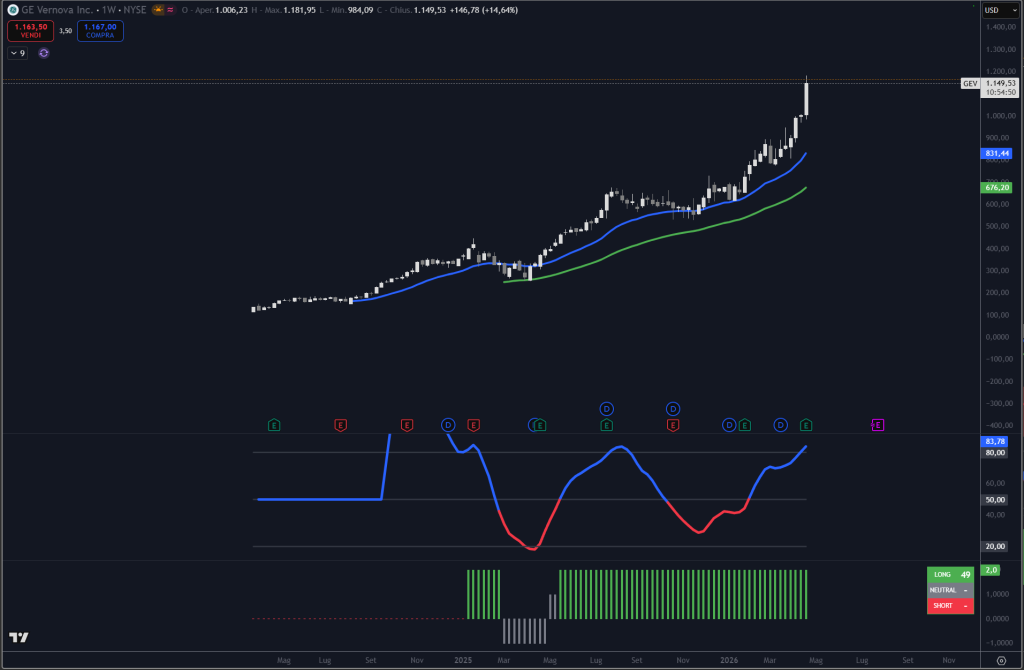Image resolution: width=1024 pixels, height=670 pixels.
Task: Click the wave symbol icon after the fire emoji
Action: point(170,9)
